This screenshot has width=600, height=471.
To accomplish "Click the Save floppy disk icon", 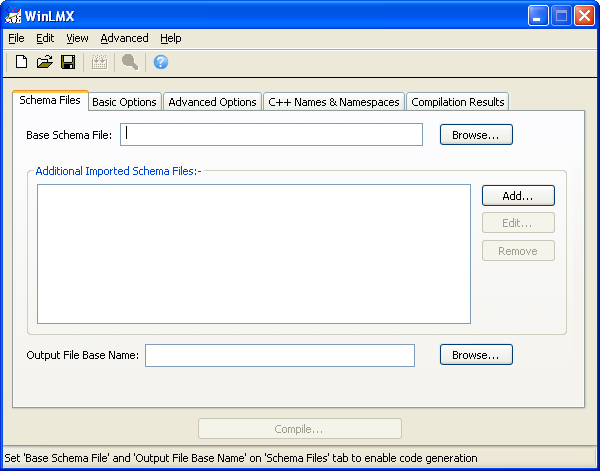I will tap(68, 62).
